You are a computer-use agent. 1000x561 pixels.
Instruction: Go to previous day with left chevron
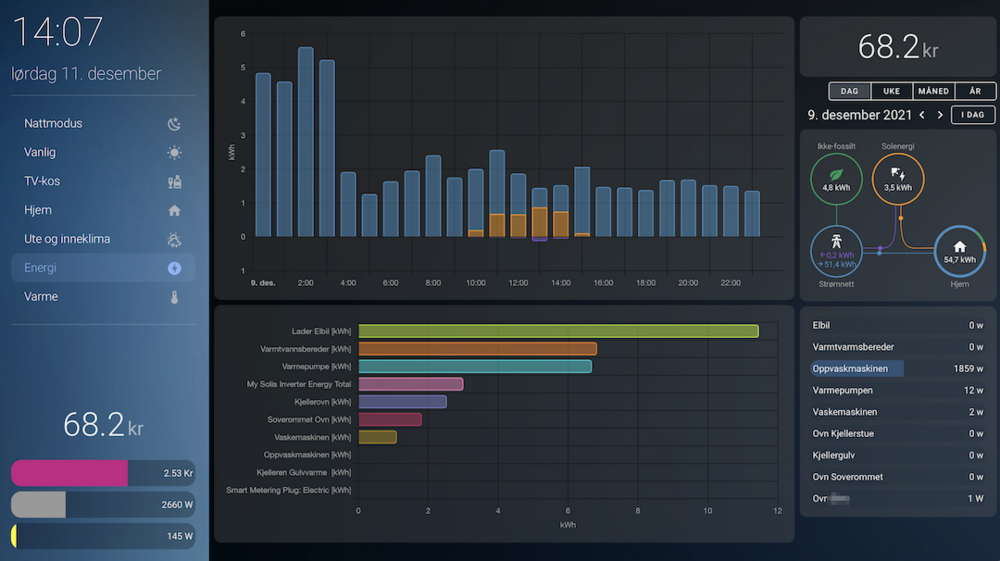tap(922, 115)
